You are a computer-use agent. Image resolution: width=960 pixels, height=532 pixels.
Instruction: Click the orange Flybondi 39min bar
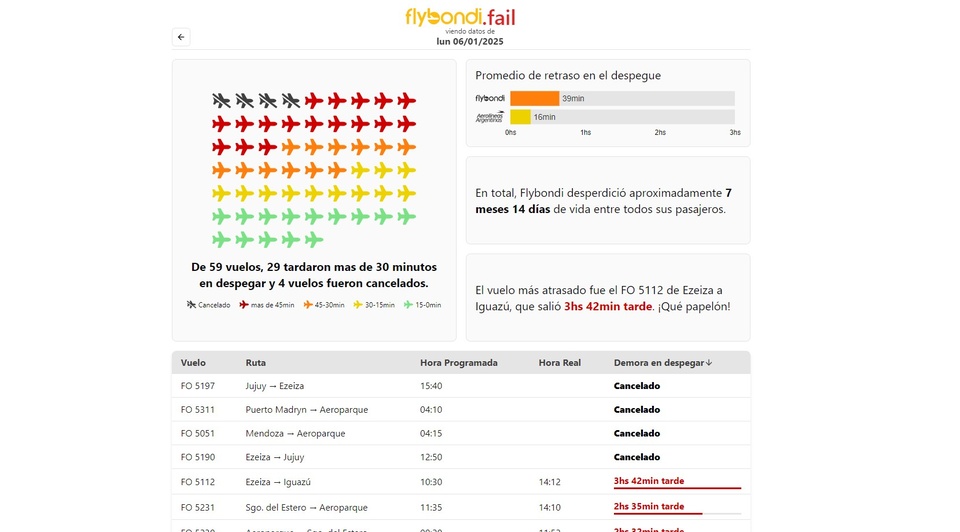[x=534, y=98]
